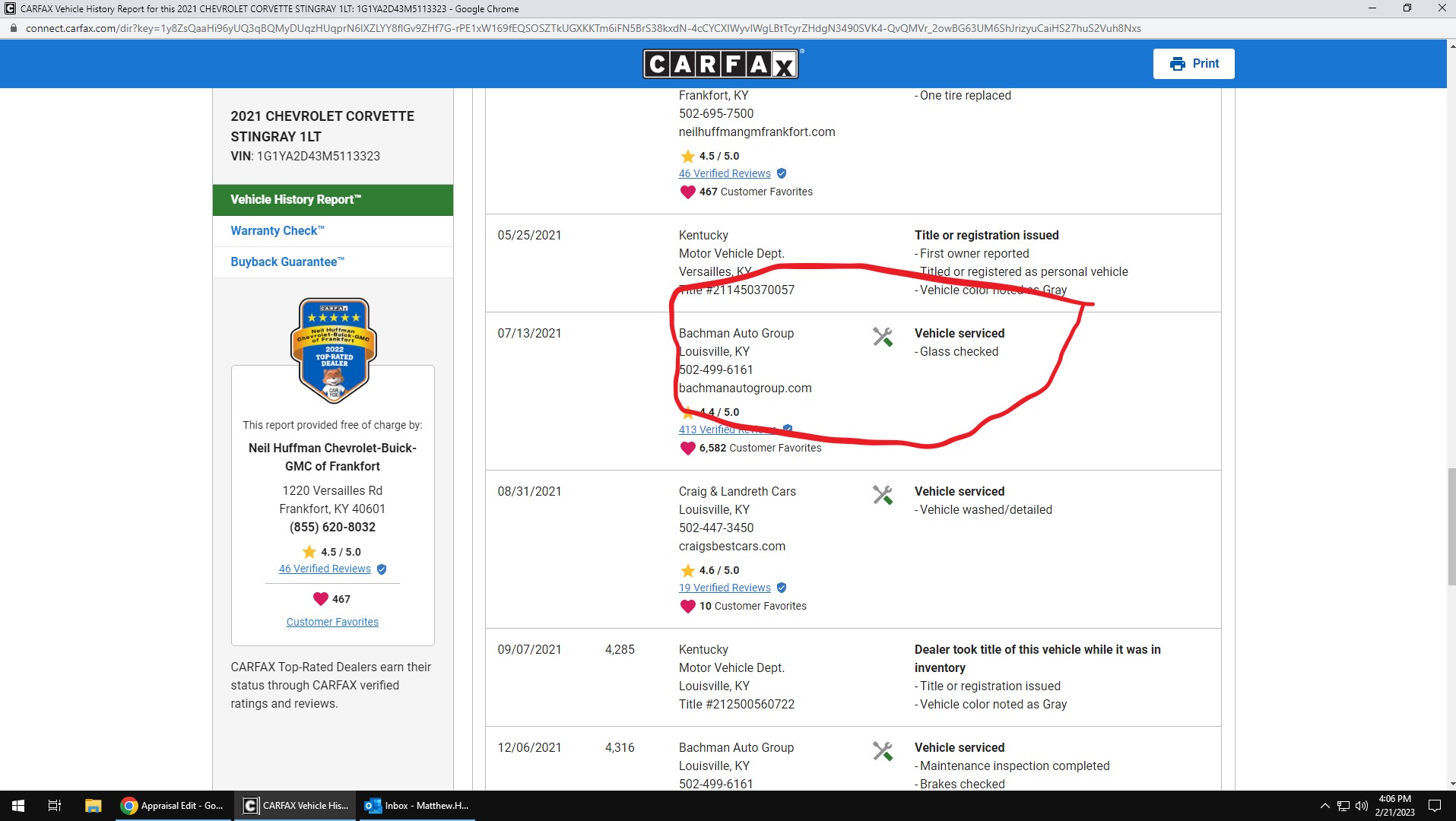
Task: Click sidebar star rating icon 4.5 / 5.0
Action: point(309,552)
